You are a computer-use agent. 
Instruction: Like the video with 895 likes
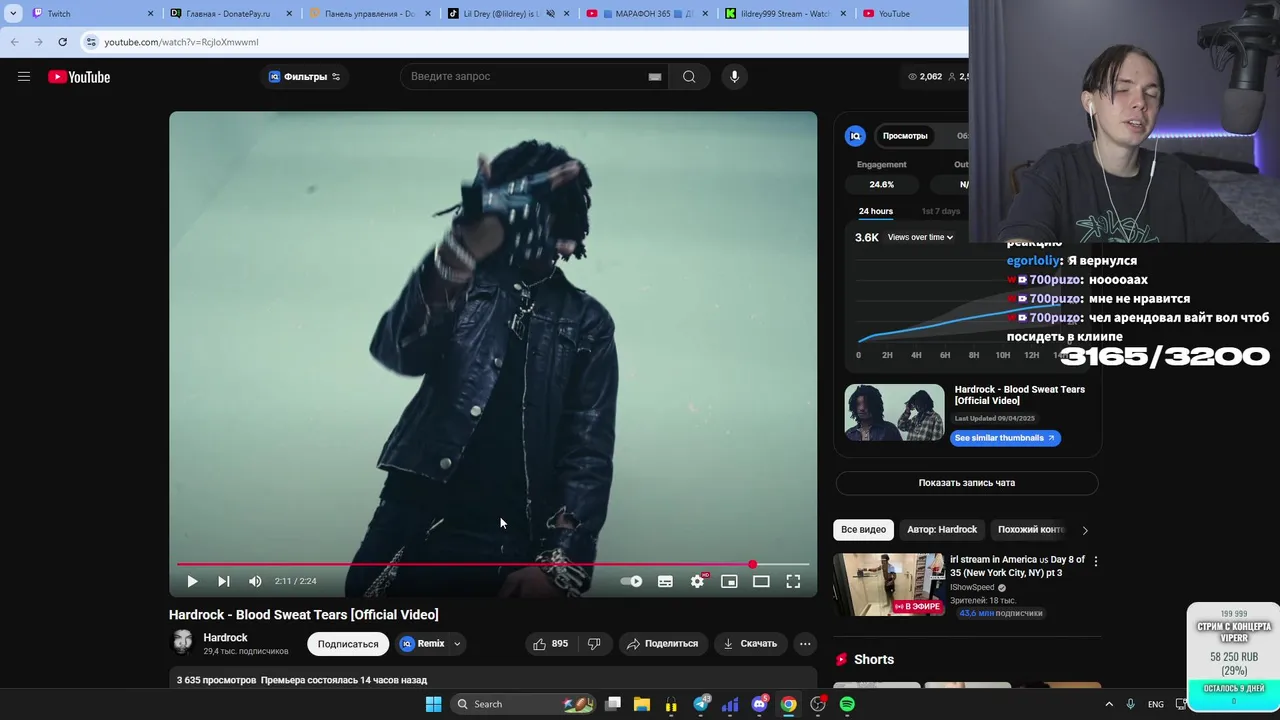[x=551, y=644]
